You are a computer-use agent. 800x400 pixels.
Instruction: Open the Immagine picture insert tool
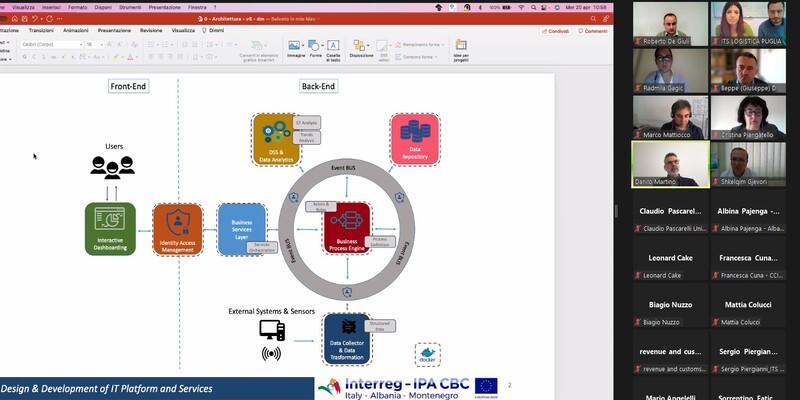tap(295, 49)
